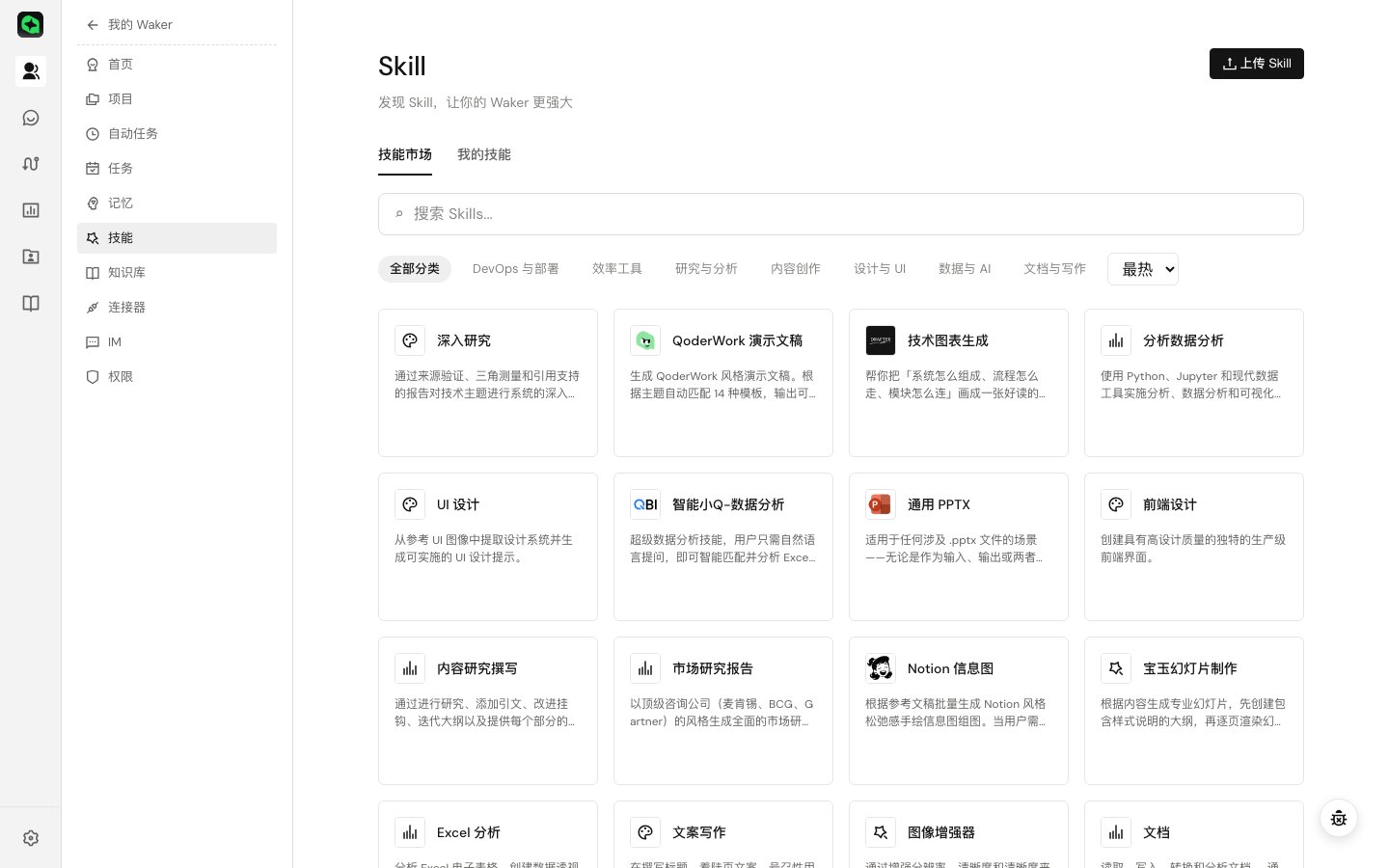Click the 分析数据分析 bar chart icon
The height and width of the screenshot is (868, 1389).
[x=1116, y=340]
